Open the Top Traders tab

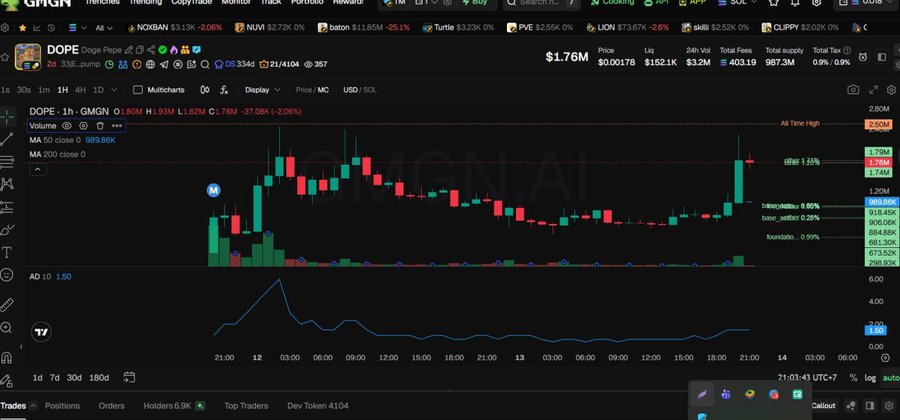246,406
